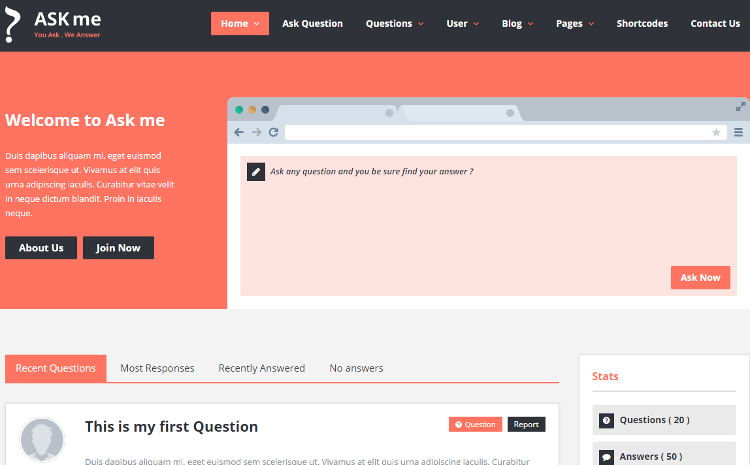Screen dimensions: 750x465
Task: Close the first browser mockup tab
Action: pos(389,113)
